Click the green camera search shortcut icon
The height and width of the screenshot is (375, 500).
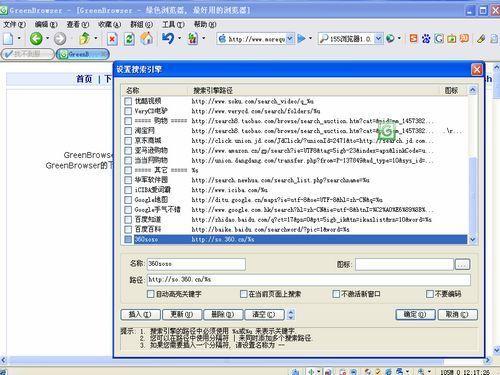[x=451, y=39]
